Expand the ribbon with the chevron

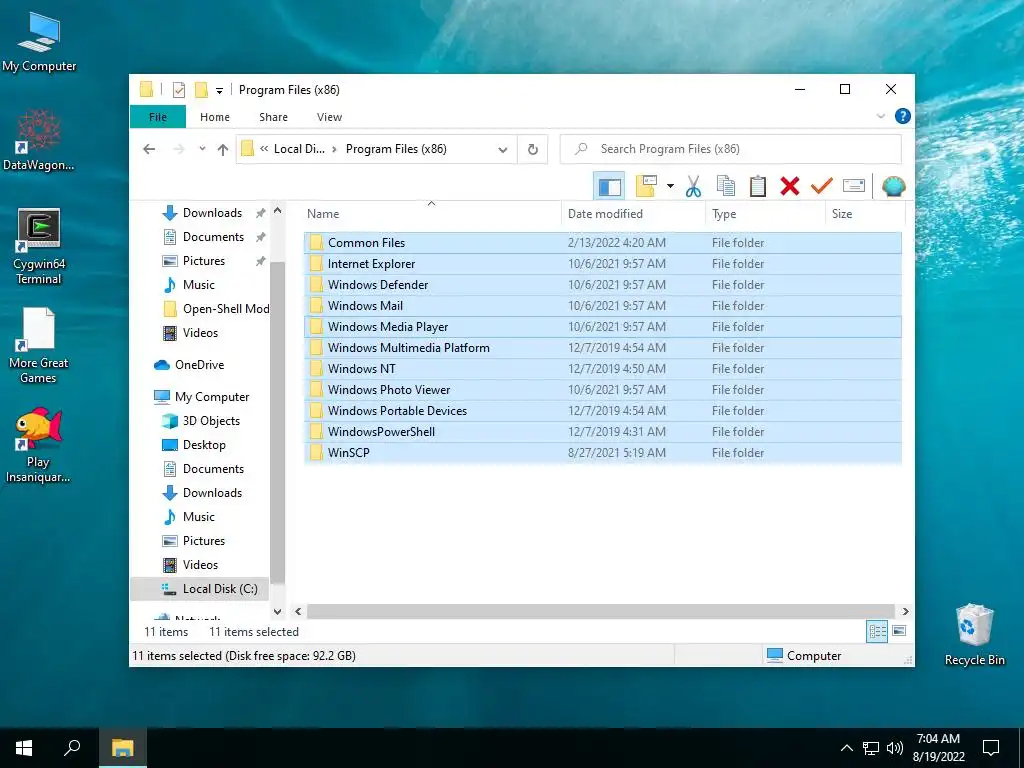880,116
